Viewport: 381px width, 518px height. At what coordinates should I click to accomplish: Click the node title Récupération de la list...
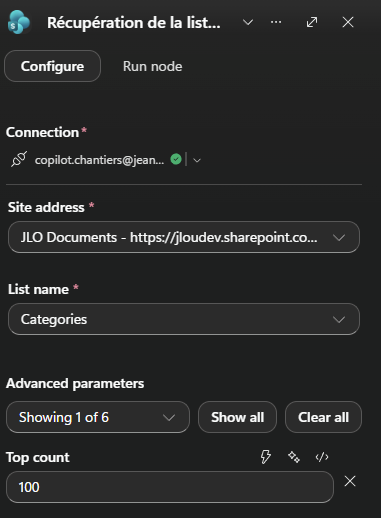[x=134, y=23]
